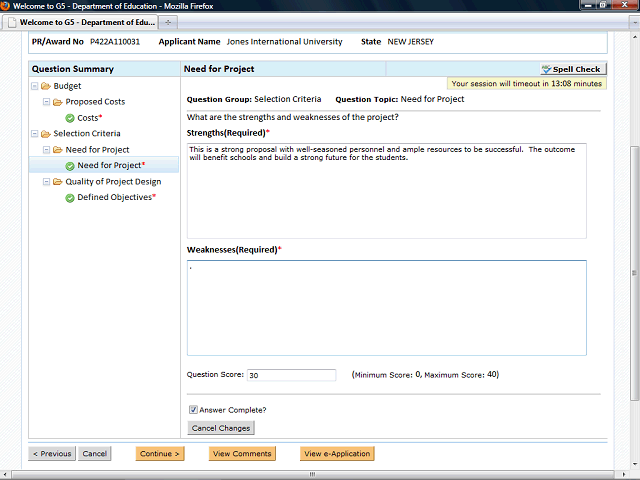Open a new tab with plus button
This screenshot has width=640, height=480.
[168, 22]
